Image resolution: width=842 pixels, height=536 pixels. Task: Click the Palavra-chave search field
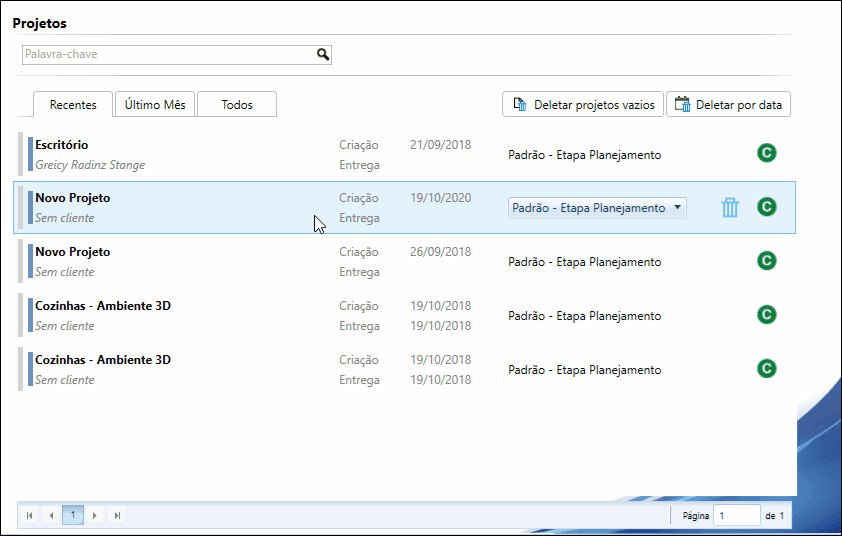click(177, 55)
